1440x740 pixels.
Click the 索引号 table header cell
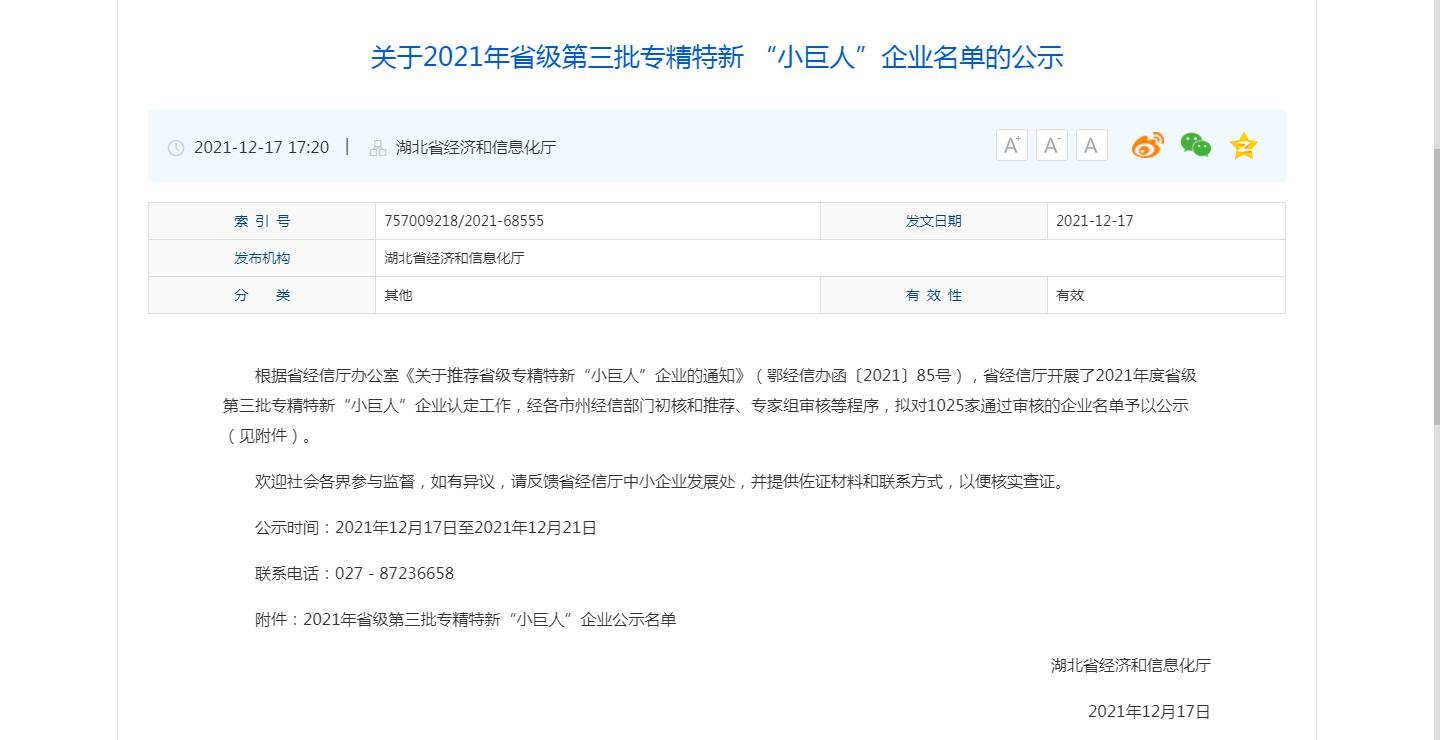261,221
